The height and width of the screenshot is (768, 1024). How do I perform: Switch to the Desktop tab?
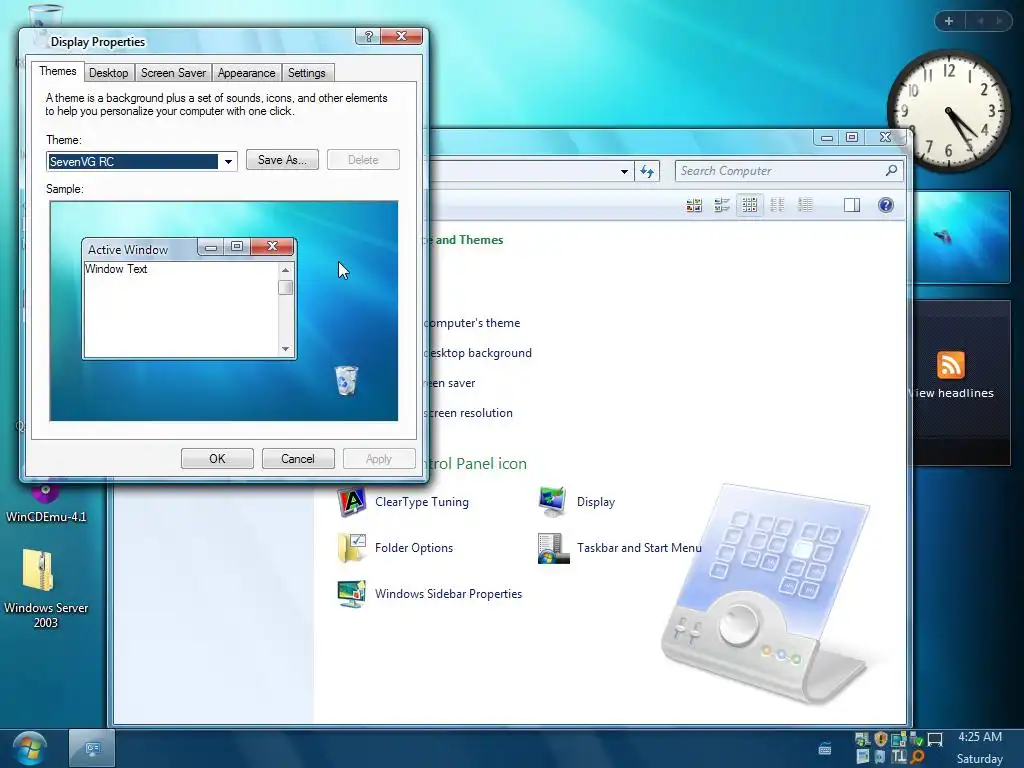coord(108,72)
